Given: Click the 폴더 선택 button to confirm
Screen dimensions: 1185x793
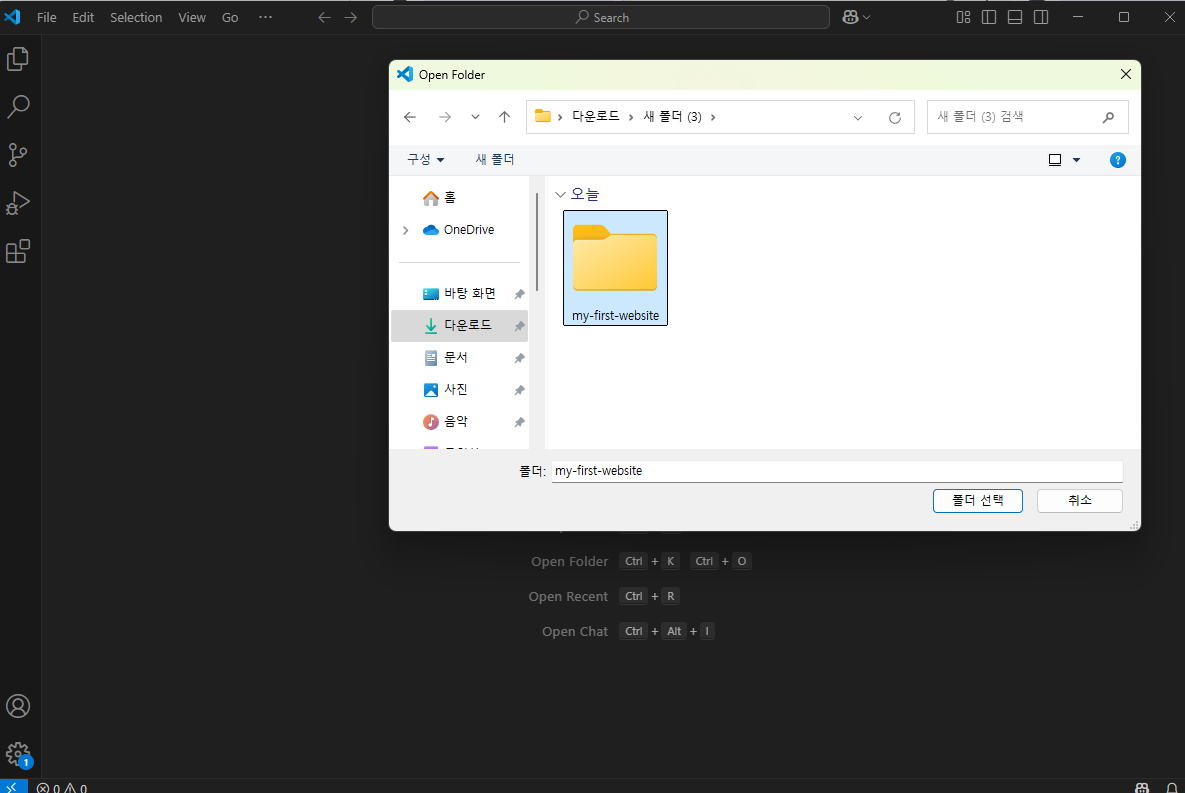Looking at the screenshot, I should tap(977, 500).
